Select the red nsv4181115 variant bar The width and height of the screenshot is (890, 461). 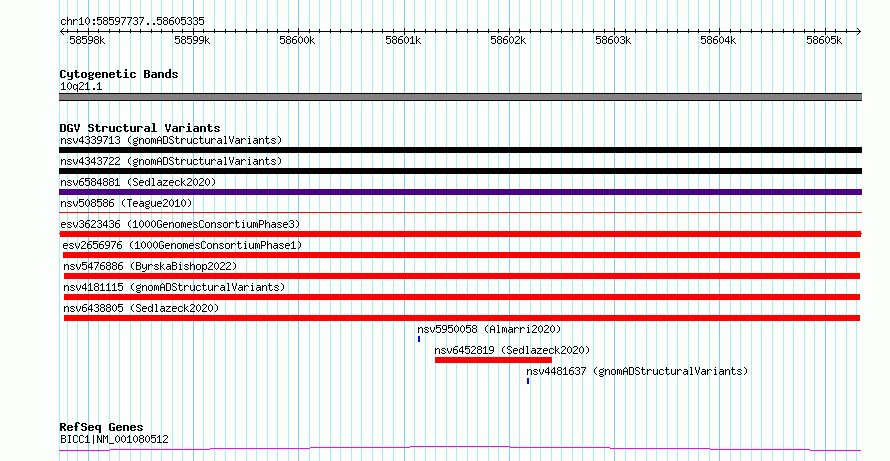coord(462,297)
